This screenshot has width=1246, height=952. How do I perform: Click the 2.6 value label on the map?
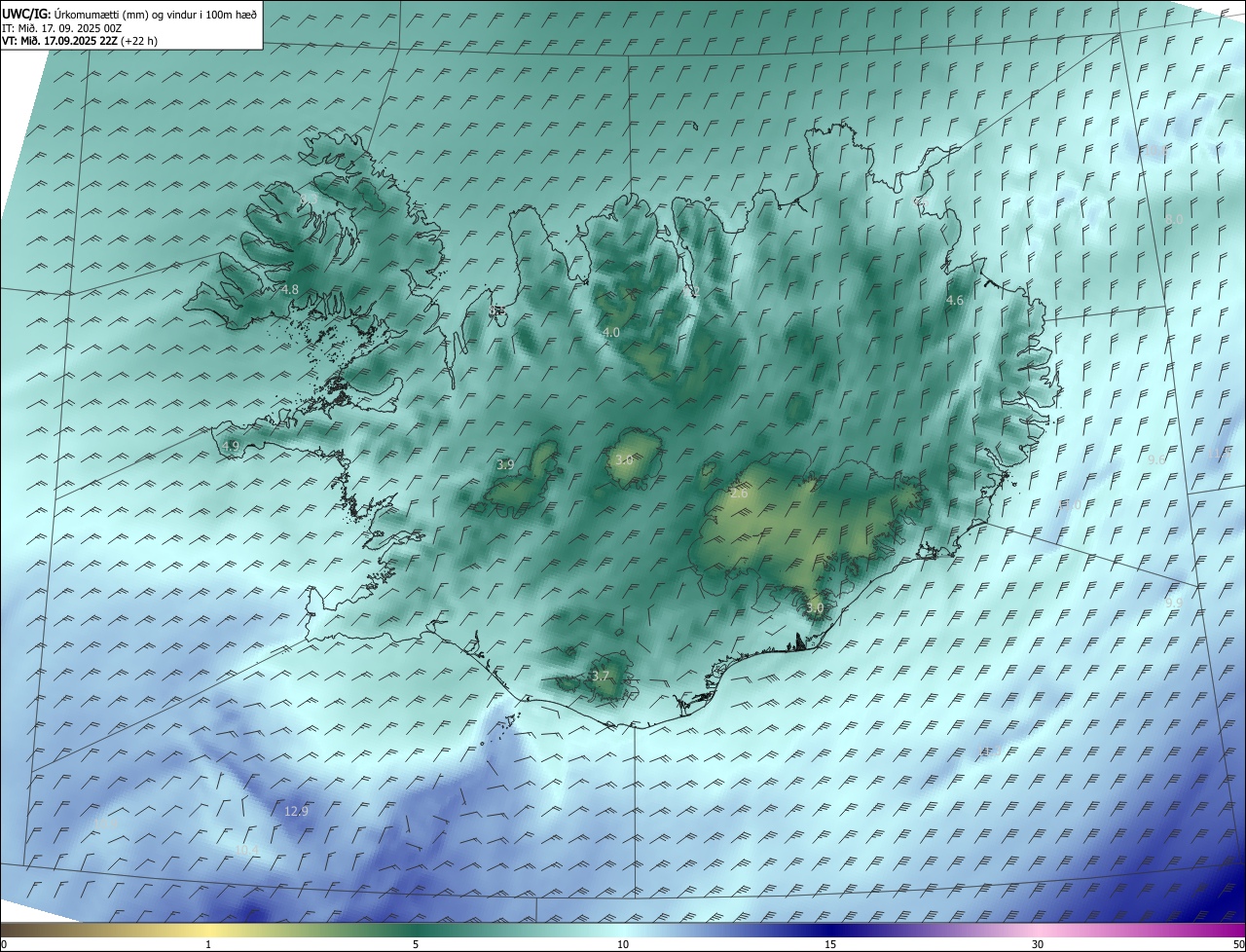[739, 494]
